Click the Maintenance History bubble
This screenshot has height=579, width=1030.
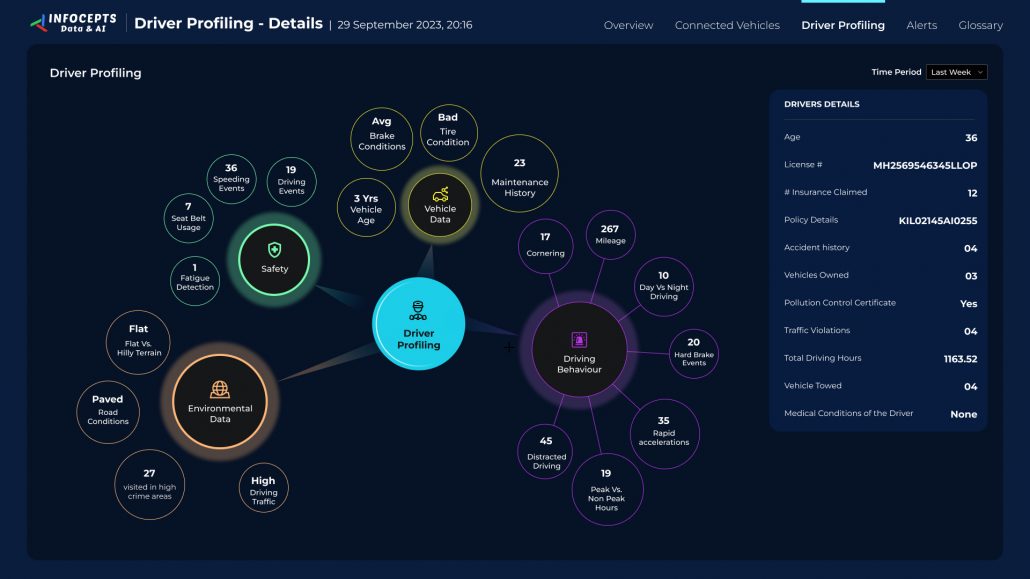coord(519,174)
